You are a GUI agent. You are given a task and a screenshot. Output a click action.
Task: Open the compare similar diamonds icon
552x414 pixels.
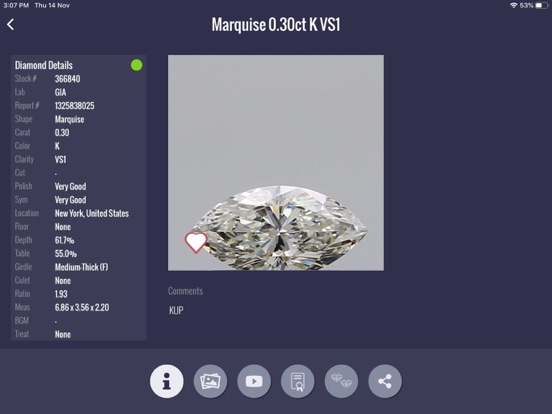pos(341,381)
